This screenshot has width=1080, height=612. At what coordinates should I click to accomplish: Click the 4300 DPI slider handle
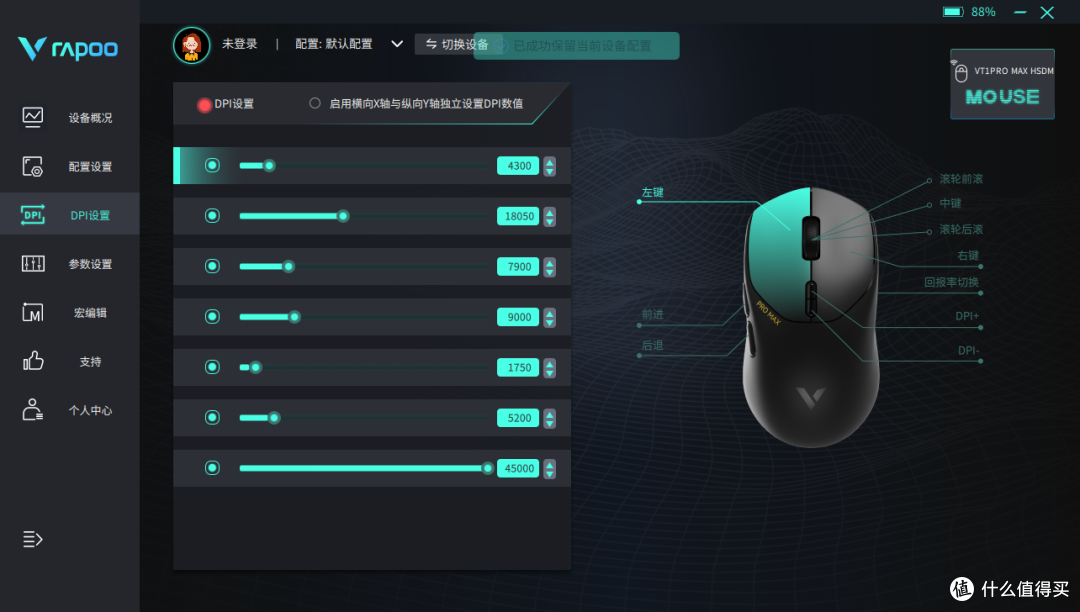(269, 165)
